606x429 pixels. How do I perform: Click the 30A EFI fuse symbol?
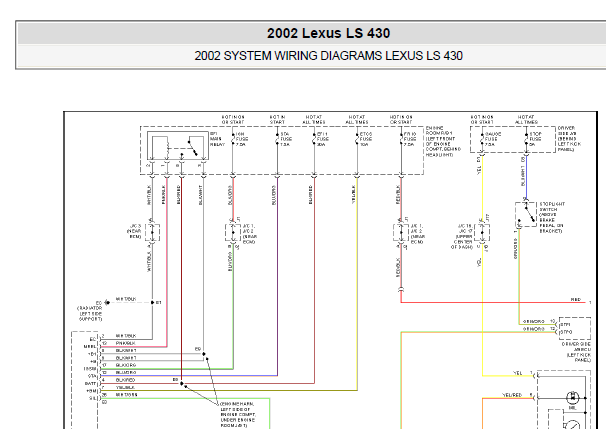tap(314, 139)
